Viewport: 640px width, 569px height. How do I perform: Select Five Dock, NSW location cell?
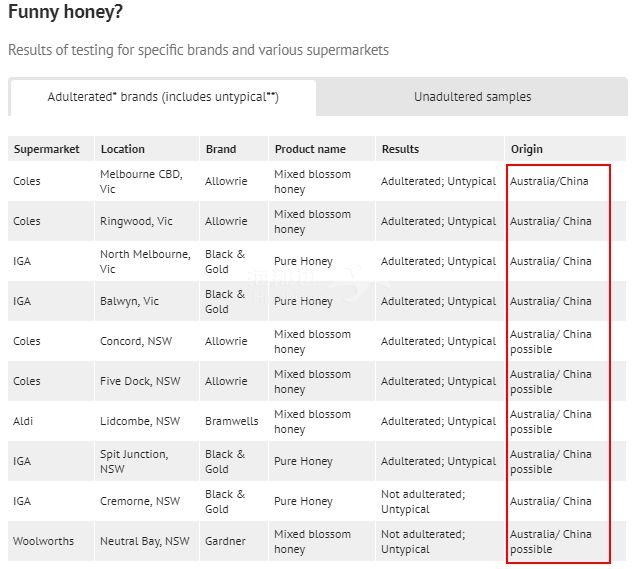coord(140,381)
